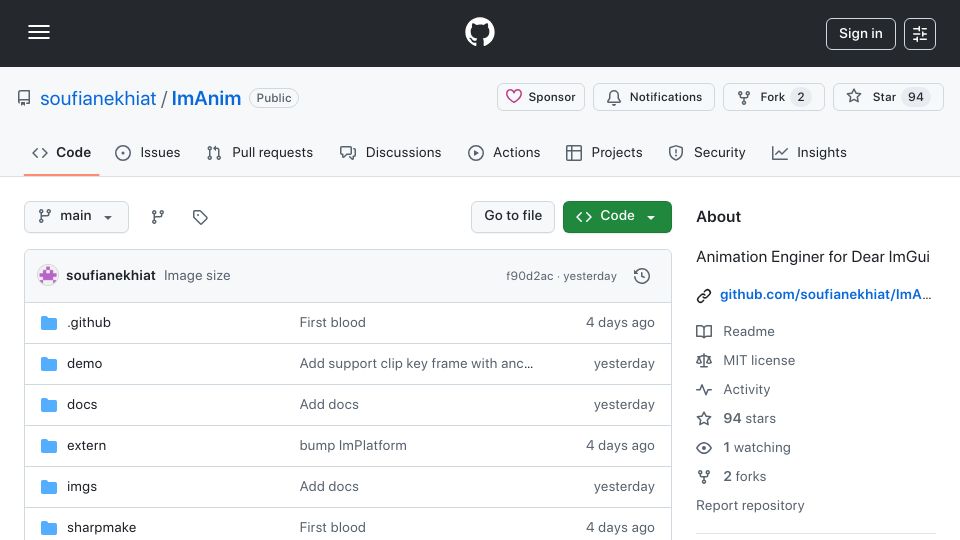The image size is (960, 540).
Task: Open 'Add docs' commit for docs folder
Action: 329,405
